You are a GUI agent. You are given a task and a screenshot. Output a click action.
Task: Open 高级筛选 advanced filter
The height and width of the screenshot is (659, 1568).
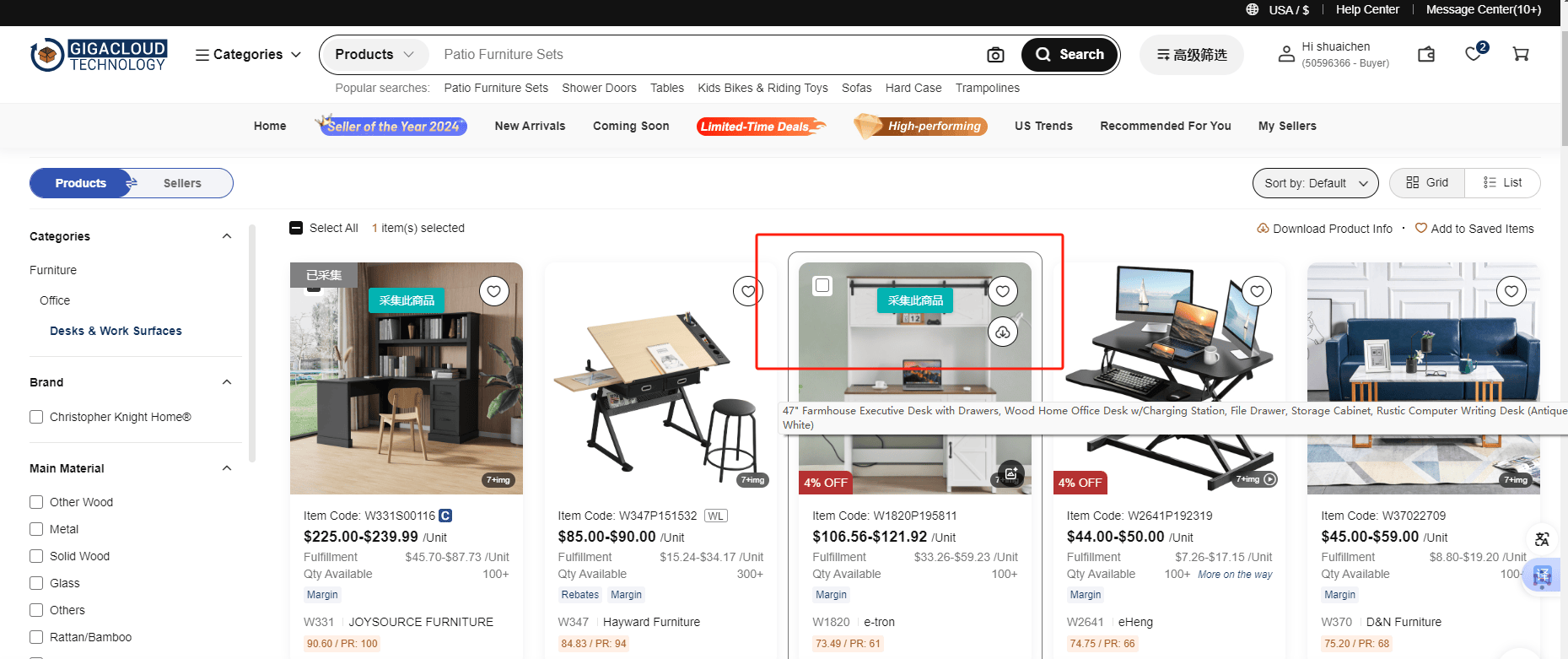tap(1191, 55)
